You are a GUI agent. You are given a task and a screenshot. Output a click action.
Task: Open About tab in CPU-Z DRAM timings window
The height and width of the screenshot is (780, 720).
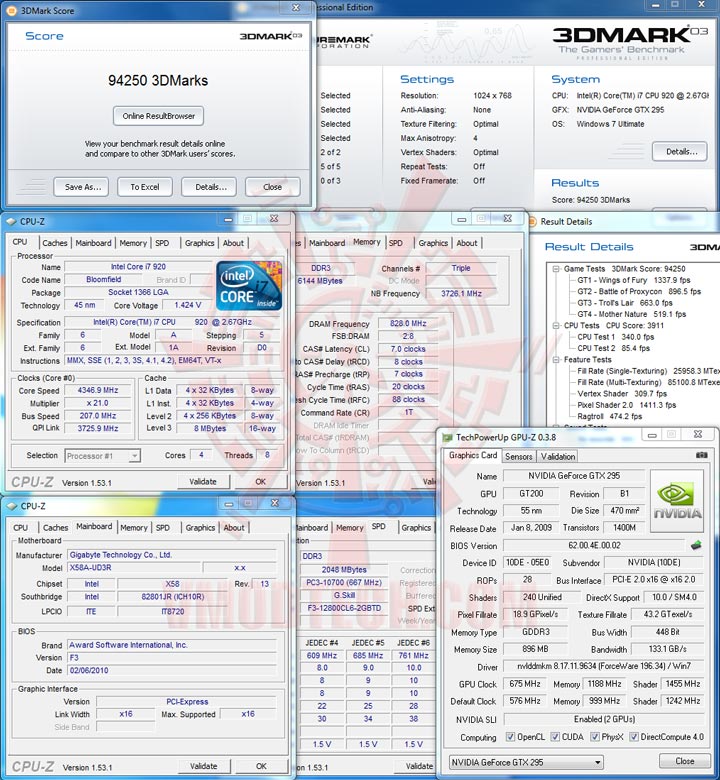tap(467, 243)
